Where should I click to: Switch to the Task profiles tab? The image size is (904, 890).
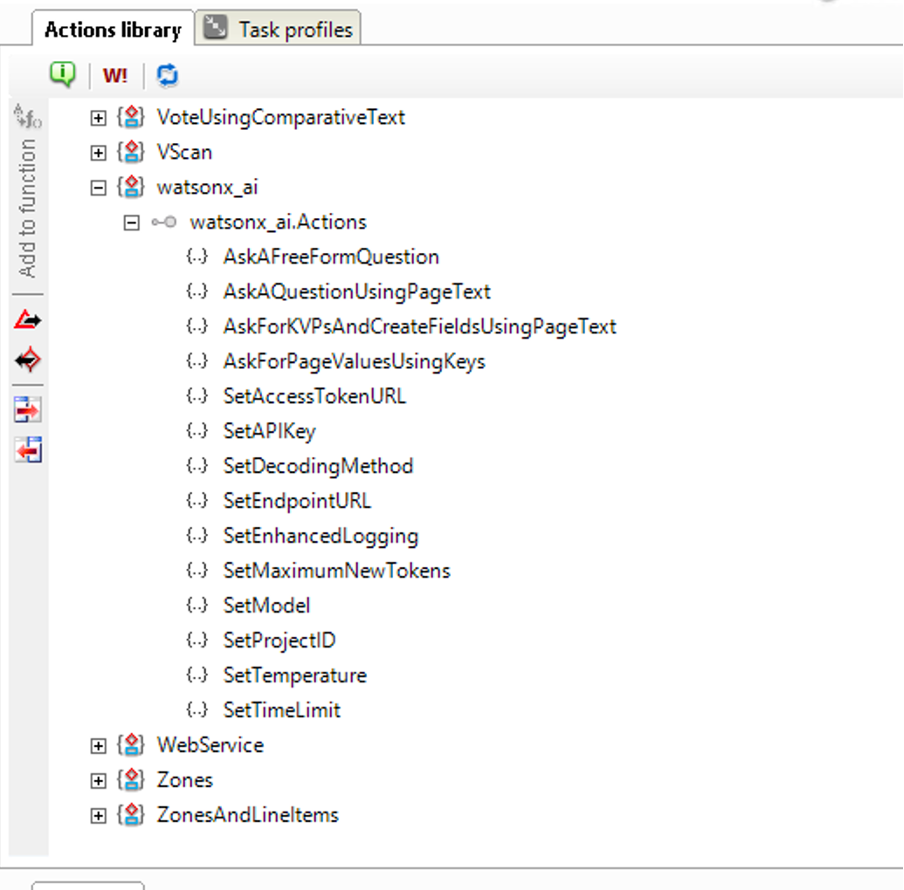[x=281, y=29]
